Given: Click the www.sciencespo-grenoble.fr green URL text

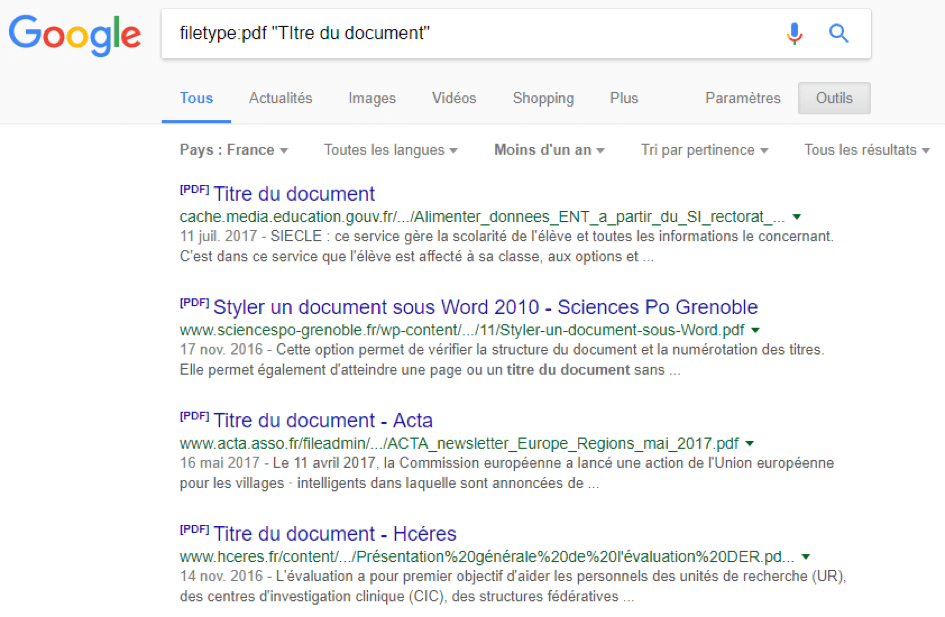Looking at the screenshot, I should (x=462, y=330).
